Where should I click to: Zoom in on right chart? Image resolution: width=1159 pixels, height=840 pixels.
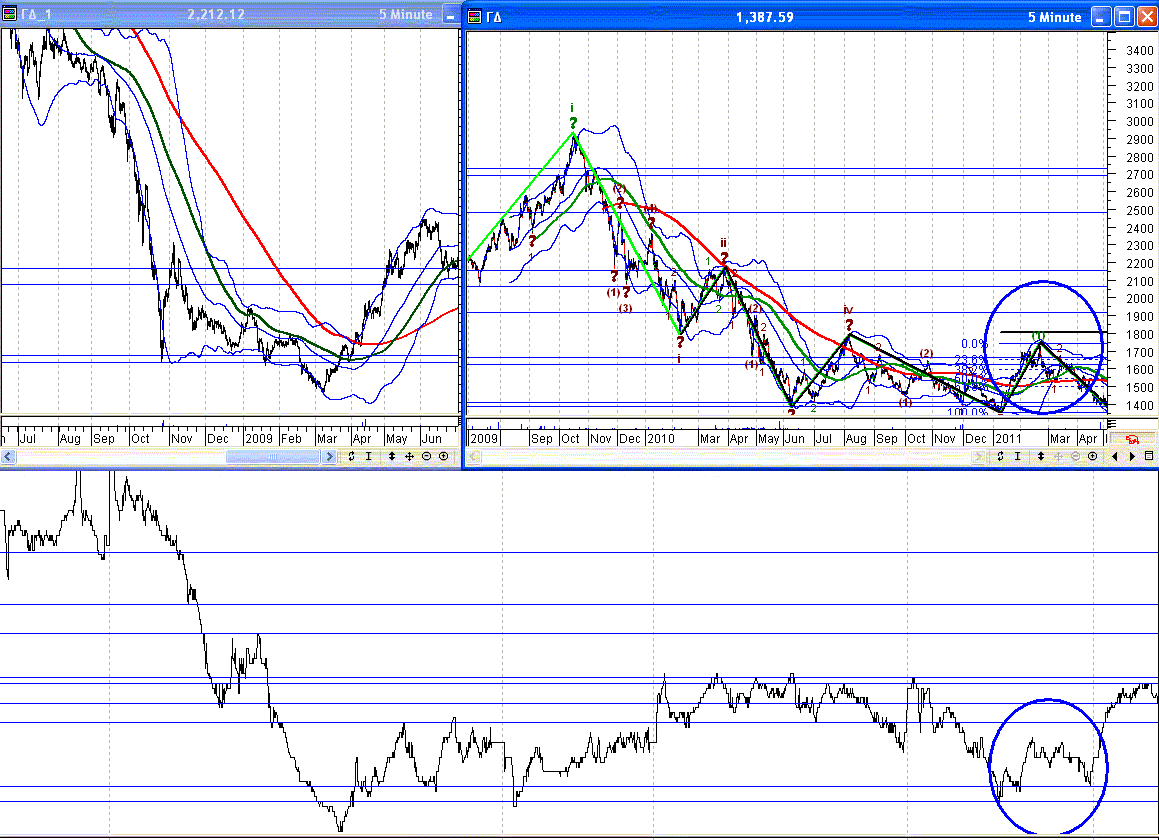(1092, 456)
